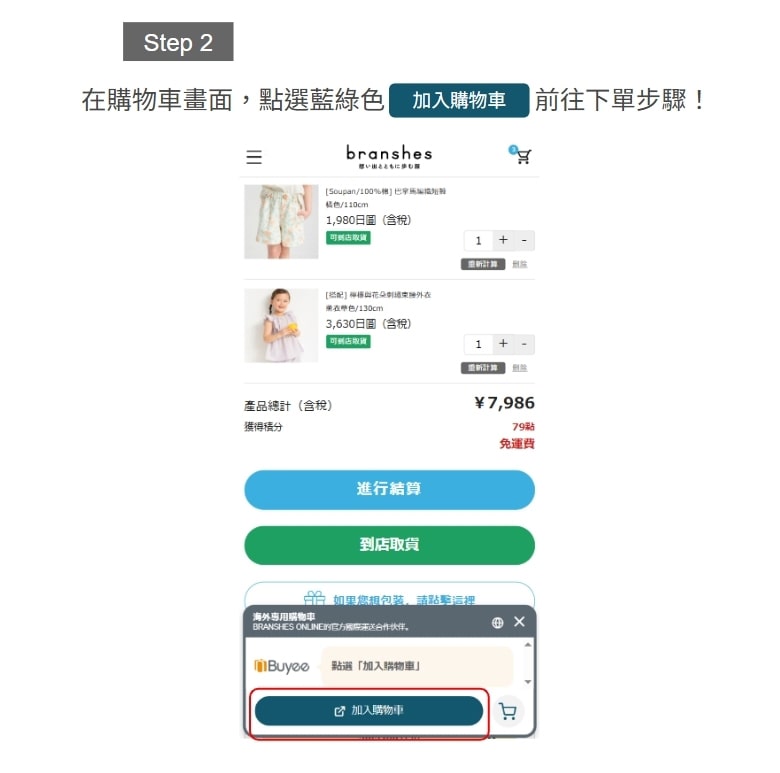Open the round Buyee cart icon button
Image resolution: width=780 pixels, height=773 pixels.
(x=508, y=711)
